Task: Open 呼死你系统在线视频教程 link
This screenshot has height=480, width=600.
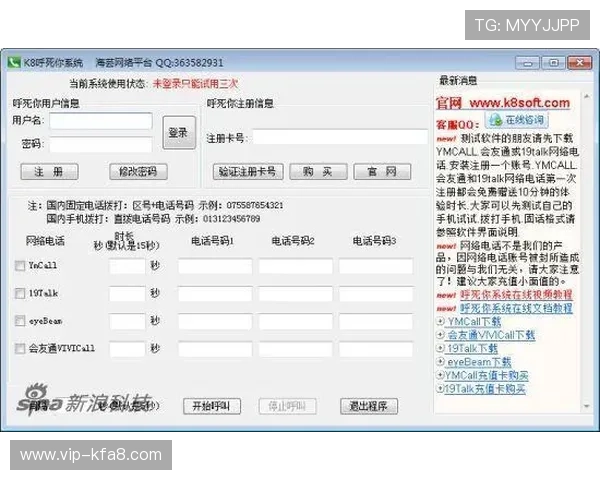Action: [x=516, y=295]
